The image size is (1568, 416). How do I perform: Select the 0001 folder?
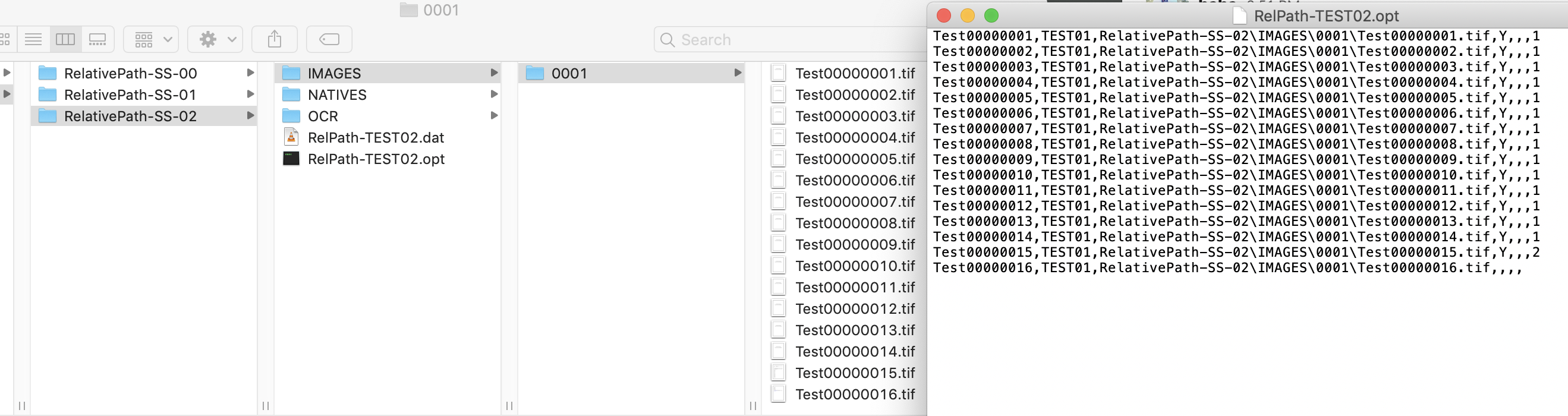point(631,73)
